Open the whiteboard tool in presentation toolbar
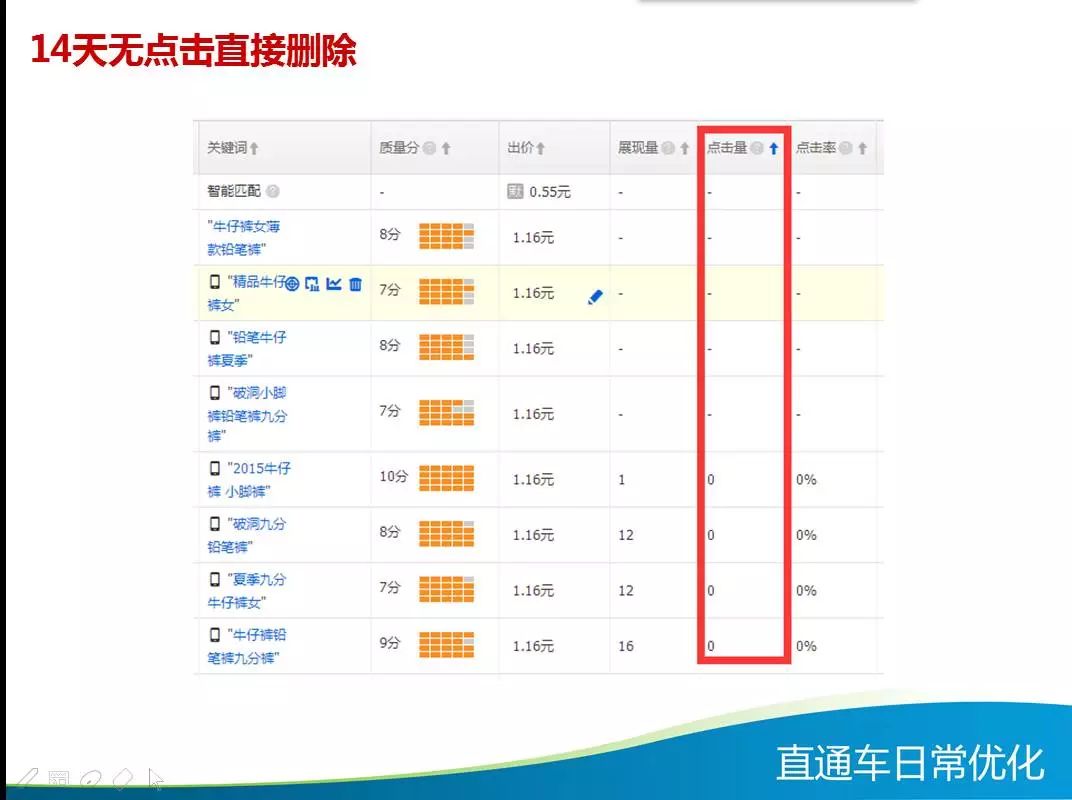The image size is (1072, 800). pyautogui.click(x=59, y=778)
